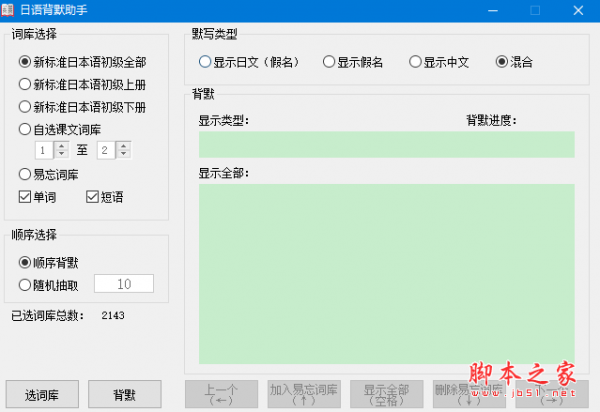
Task: Toggle the 短语 checkbox
Action: [x=104, y=197]
